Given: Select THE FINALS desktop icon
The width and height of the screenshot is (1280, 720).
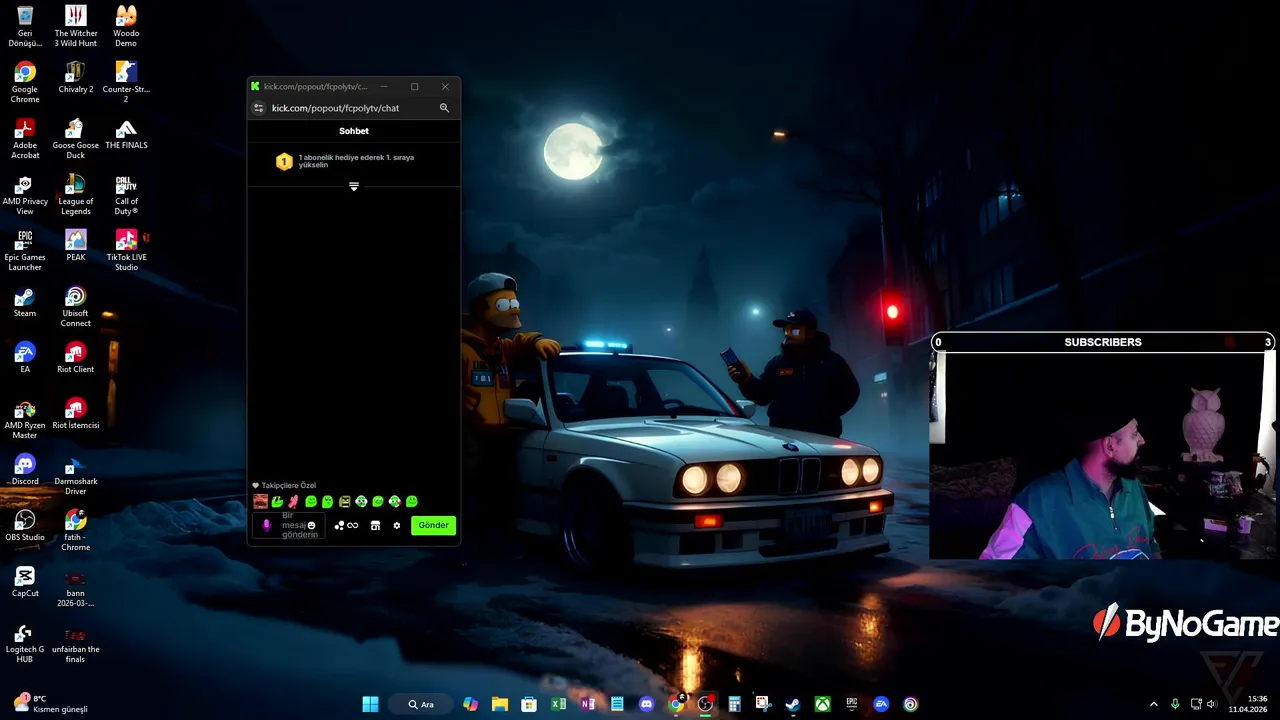Looking at the screenshot, I should pyautogui.click(x=126, y=134).
